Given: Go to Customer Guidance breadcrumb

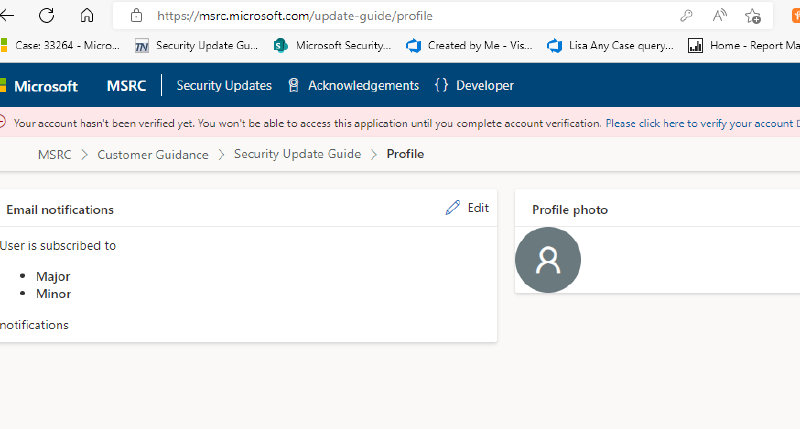Looking at the screenshot, I should pyautogui.click(x=153, y=154).
